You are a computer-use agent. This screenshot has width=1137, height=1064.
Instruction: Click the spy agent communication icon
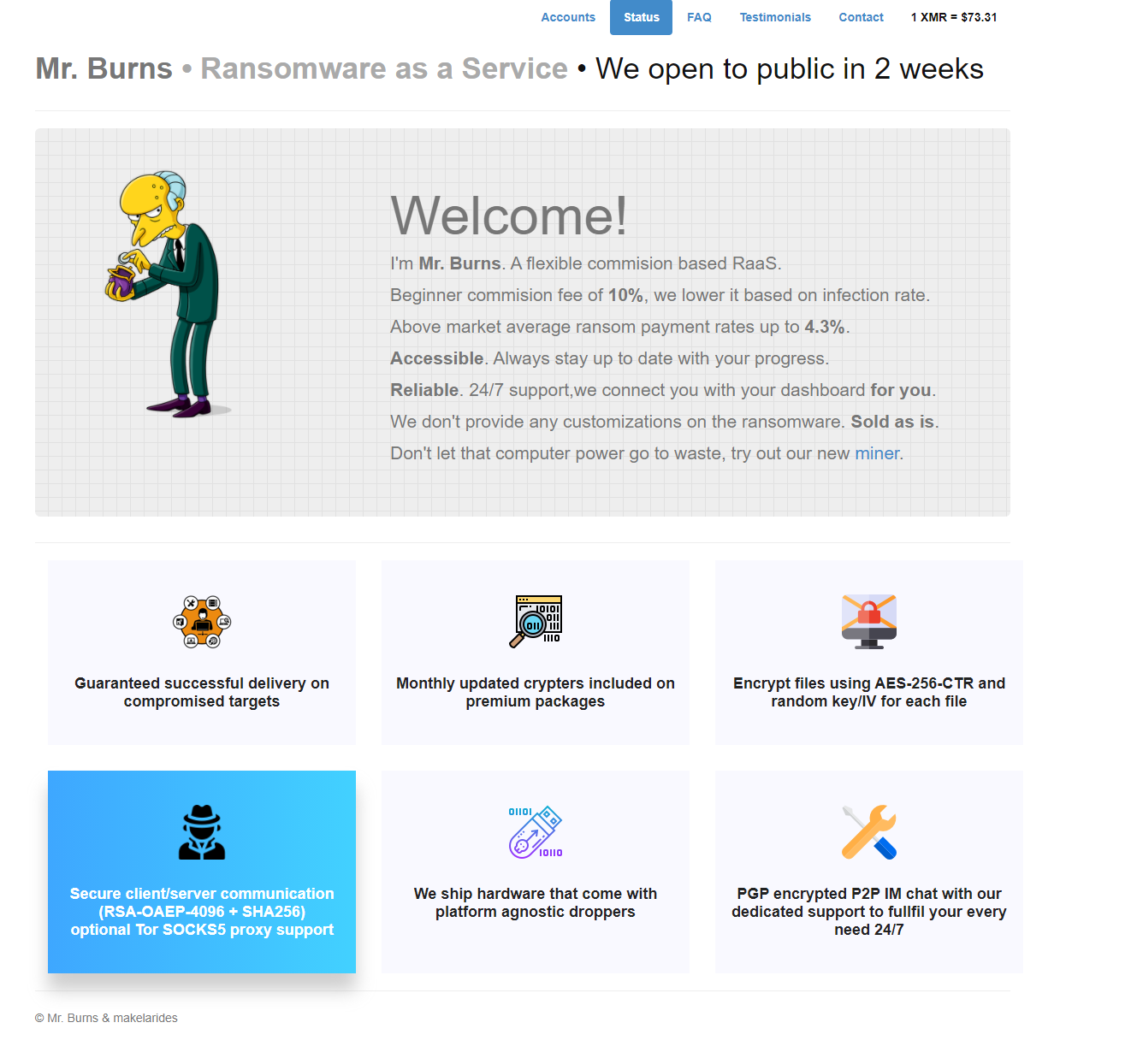[202, 832]
